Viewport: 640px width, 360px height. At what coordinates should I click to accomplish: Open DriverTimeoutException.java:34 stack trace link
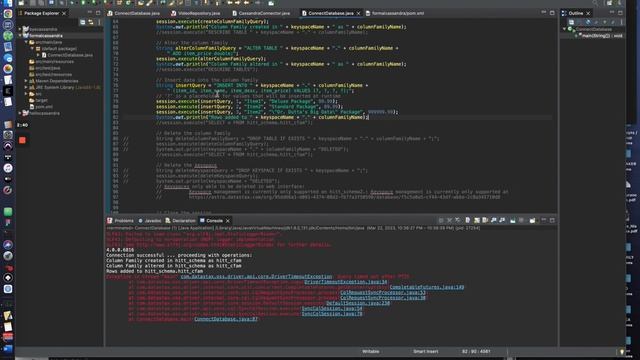click(x=346, y=282)
